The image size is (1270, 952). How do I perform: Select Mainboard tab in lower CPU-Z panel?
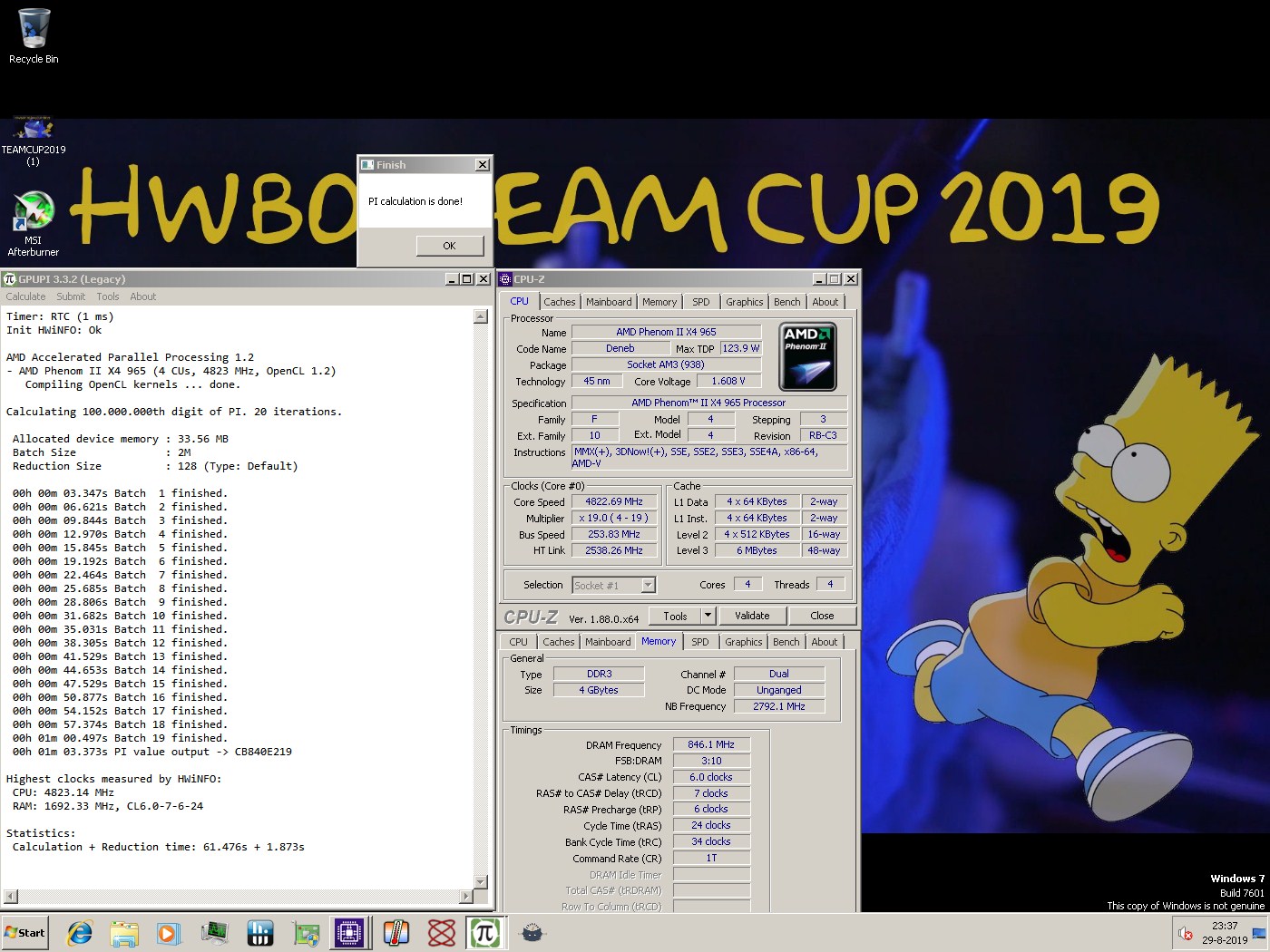(x=608, y=642)
